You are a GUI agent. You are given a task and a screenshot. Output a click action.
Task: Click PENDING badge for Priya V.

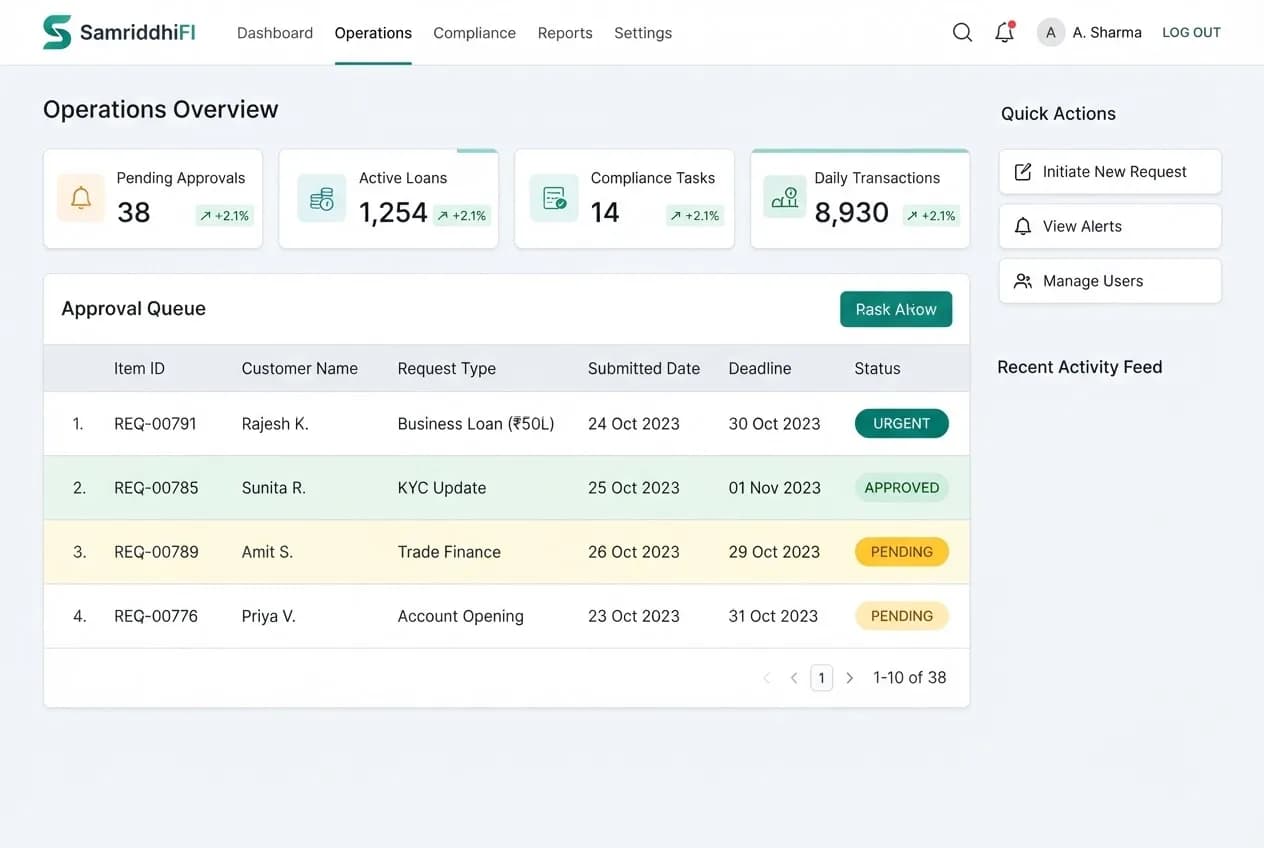[901, 616]
